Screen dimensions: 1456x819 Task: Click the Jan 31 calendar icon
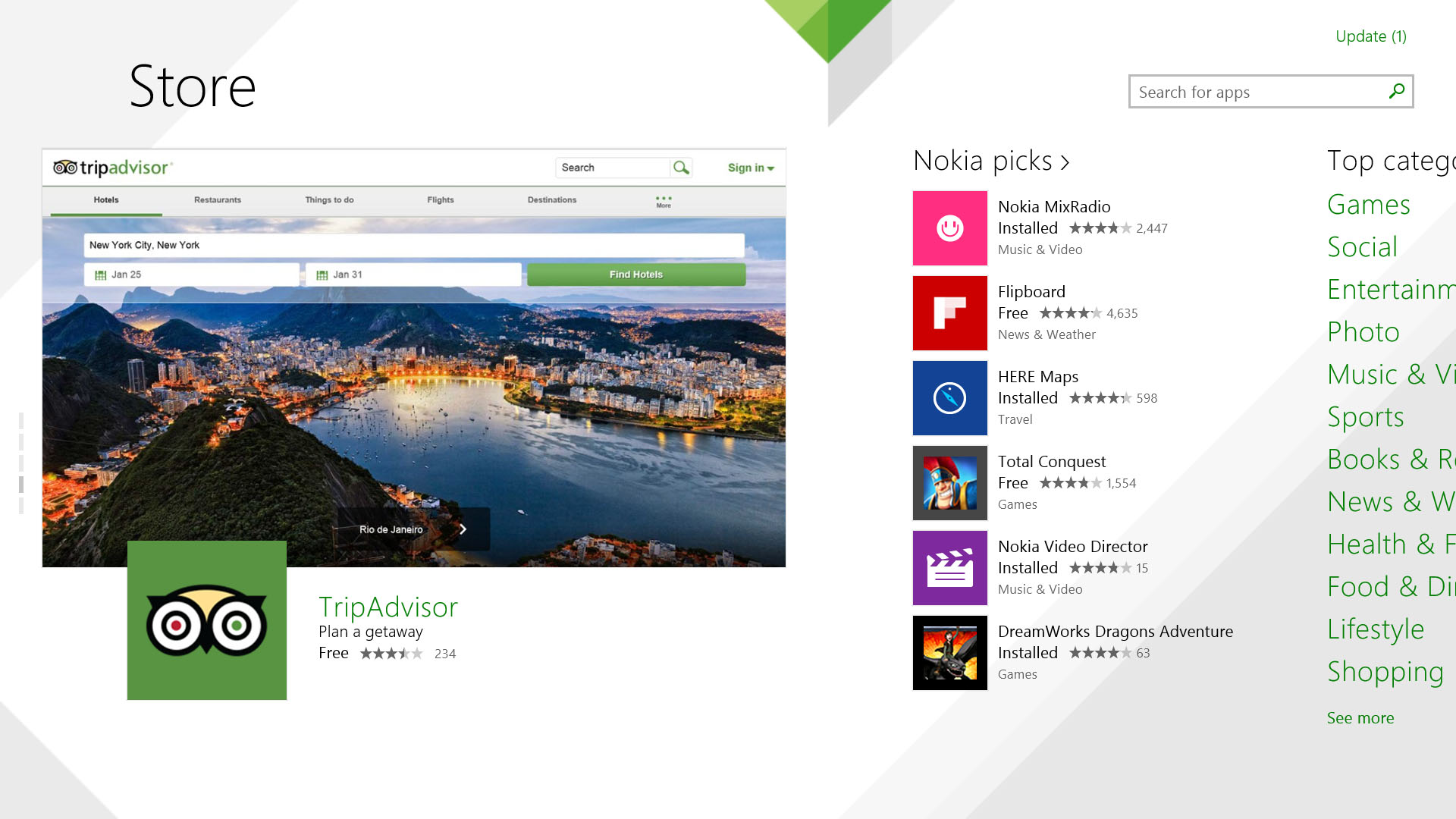(322, 275)
